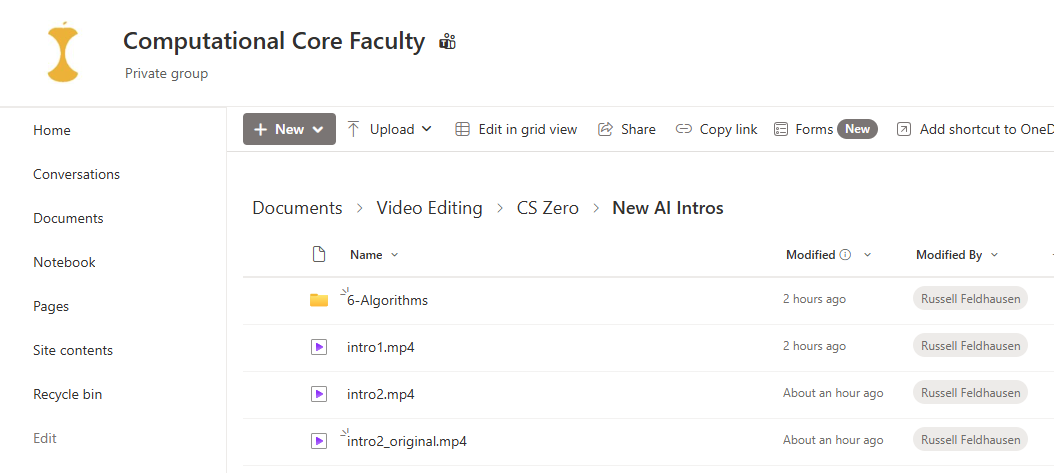This screenshot has height=473, width=1054.
Task: Open the 6-Algorithms folder name
Action: 387,300
